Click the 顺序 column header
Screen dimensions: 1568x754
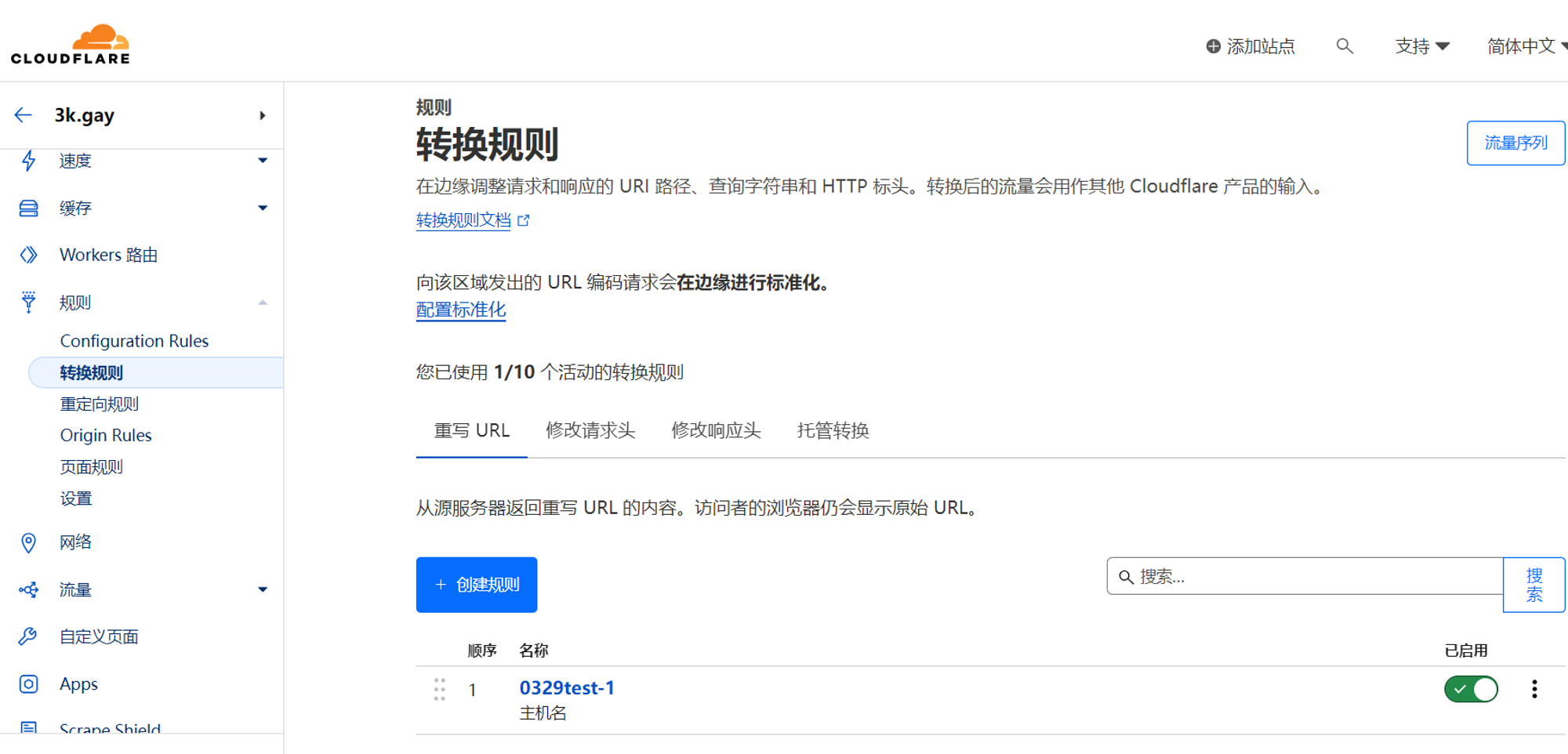[x=482, y=651]
